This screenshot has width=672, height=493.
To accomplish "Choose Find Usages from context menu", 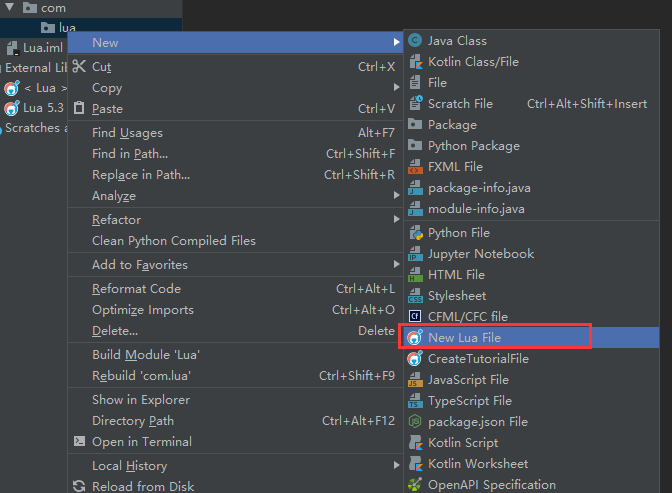I will [x=236, y=132].
